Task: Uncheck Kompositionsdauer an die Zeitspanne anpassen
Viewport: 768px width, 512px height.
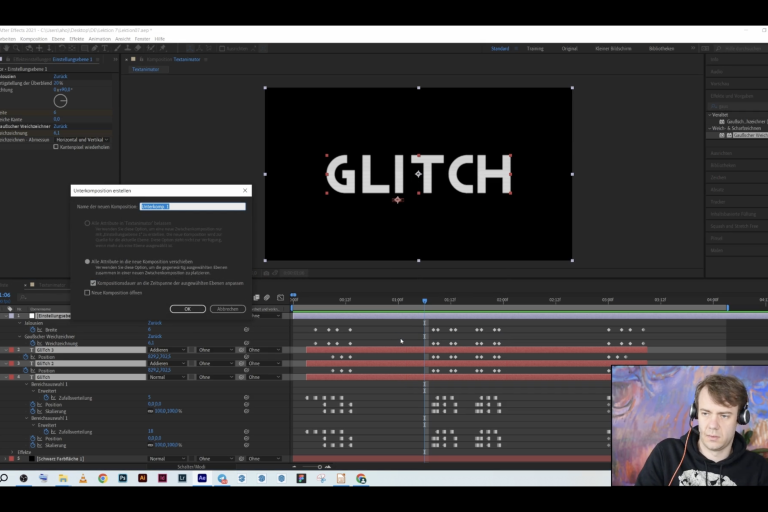Action: pos(94,283)
